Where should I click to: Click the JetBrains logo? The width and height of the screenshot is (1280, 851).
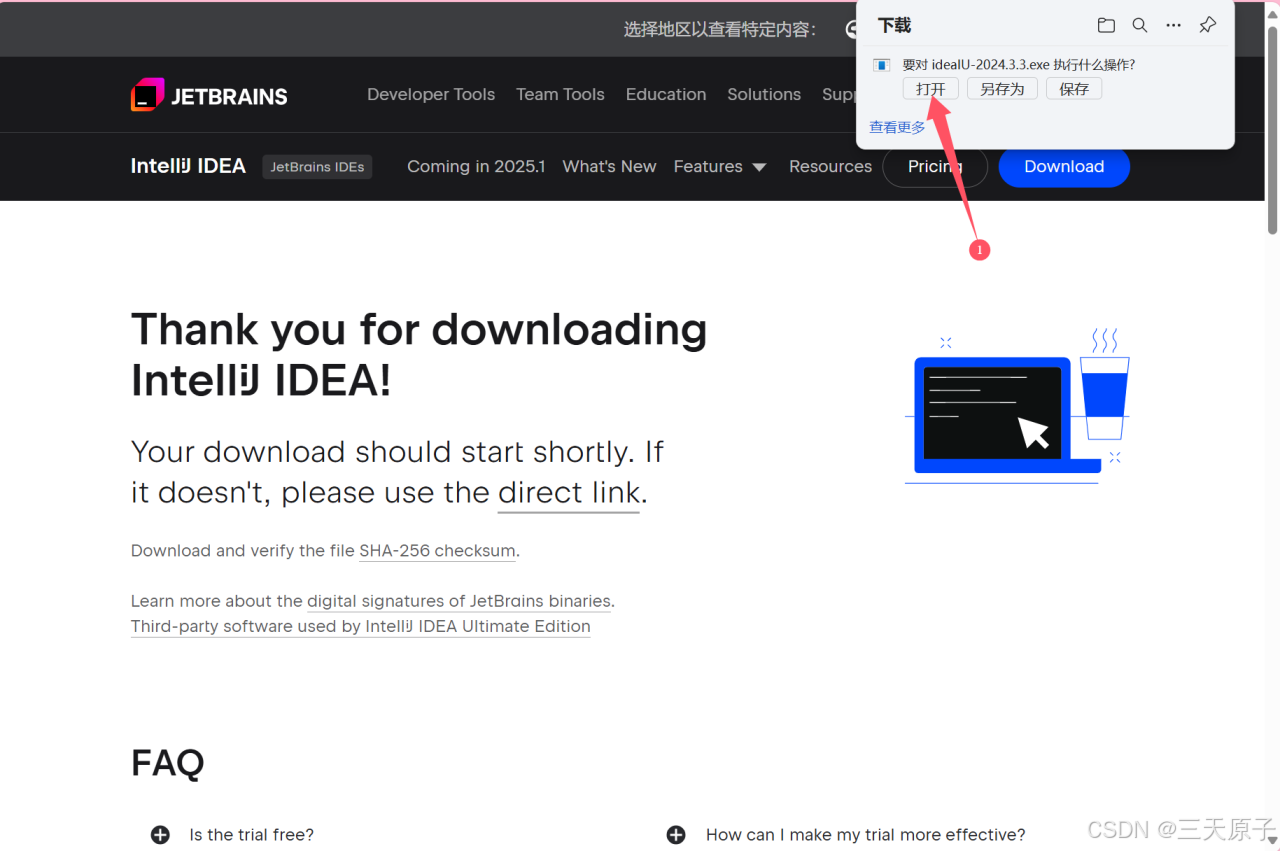coord(209,95)
